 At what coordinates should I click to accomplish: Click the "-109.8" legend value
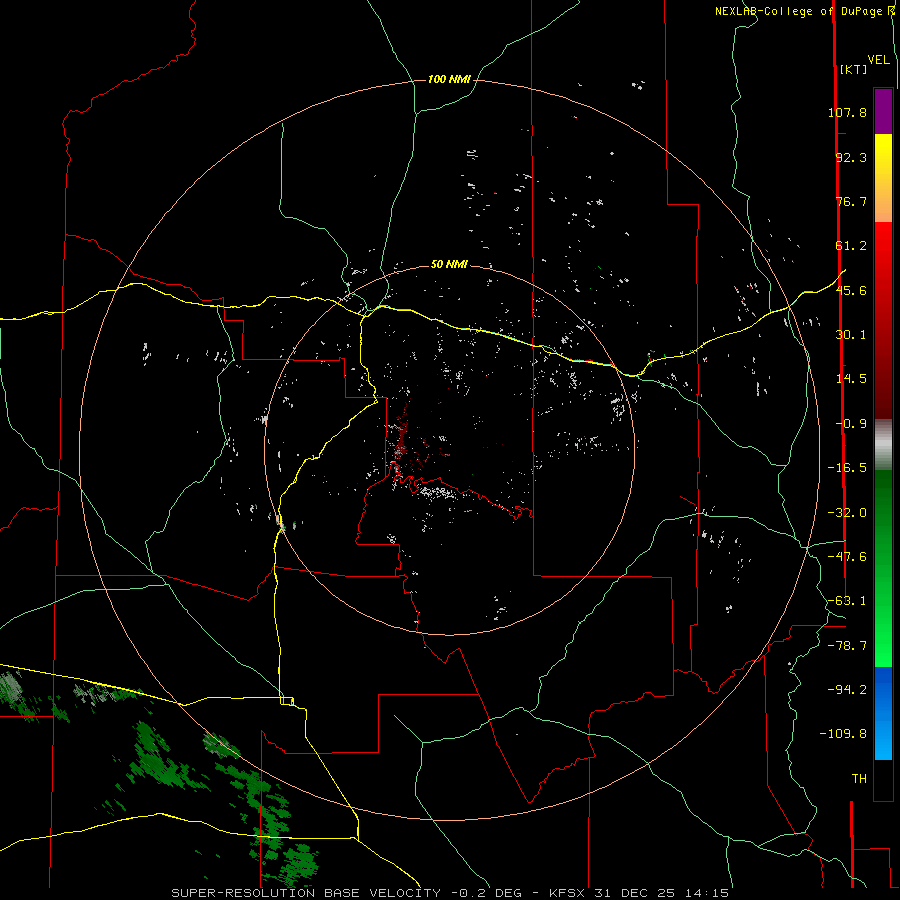pyautogui.click(x=843, y=734)
